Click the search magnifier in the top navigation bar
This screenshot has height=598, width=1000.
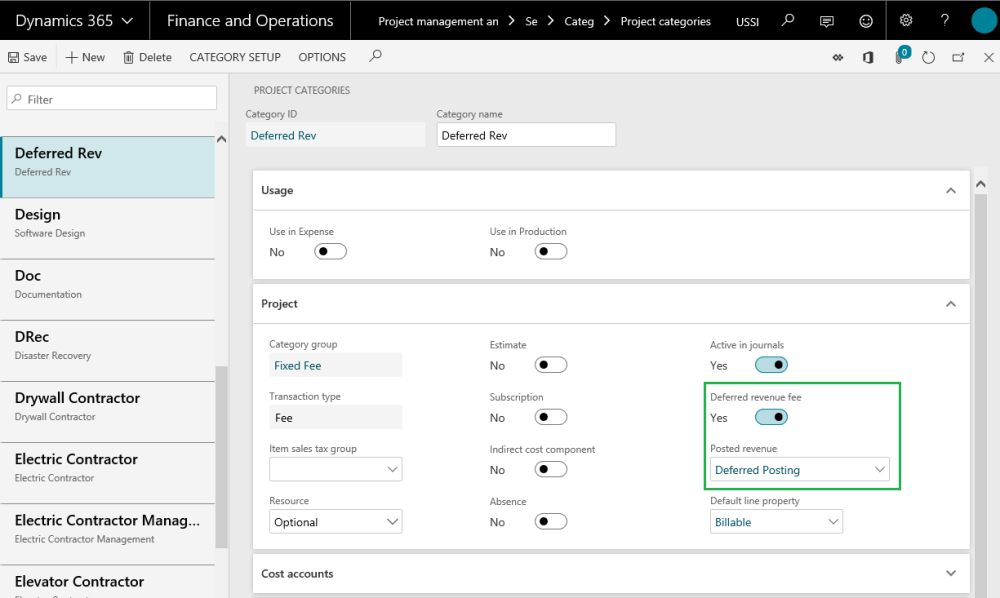pyautogui.click(x=789, y=21)
